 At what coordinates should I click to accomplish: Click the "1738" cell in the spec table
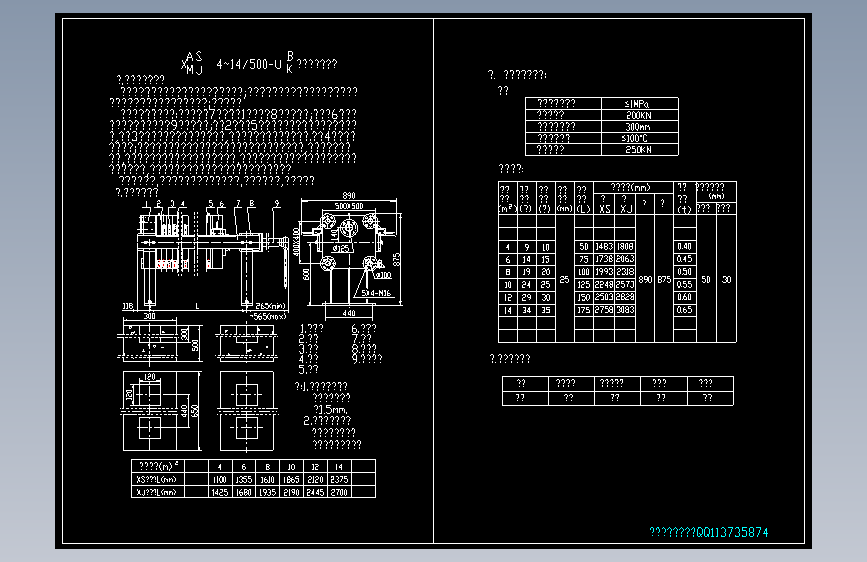(604, 259)
